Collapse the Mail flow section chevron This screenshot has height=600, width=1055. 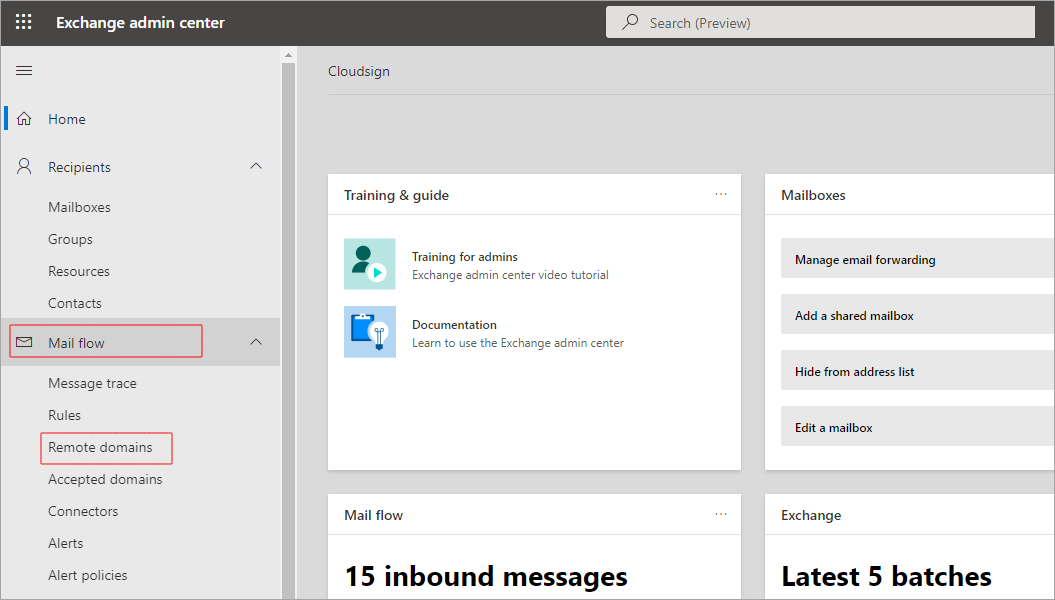pyautogui.click(x=256, y=342)
